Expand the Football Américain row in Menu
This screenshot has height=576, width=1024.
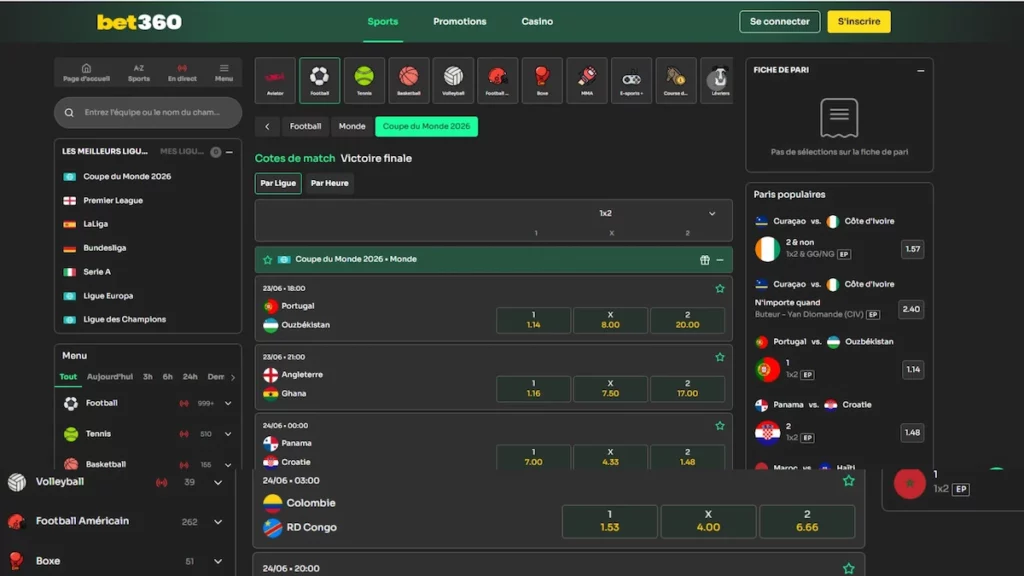tap(217, 522)
